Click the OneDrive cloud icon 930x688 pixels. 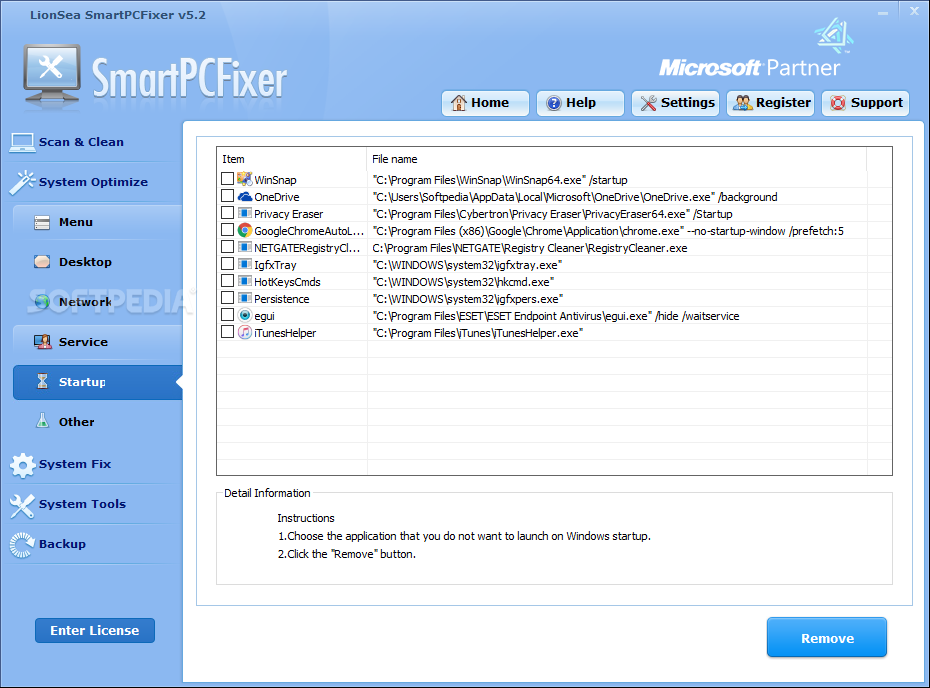pos(244,196)
